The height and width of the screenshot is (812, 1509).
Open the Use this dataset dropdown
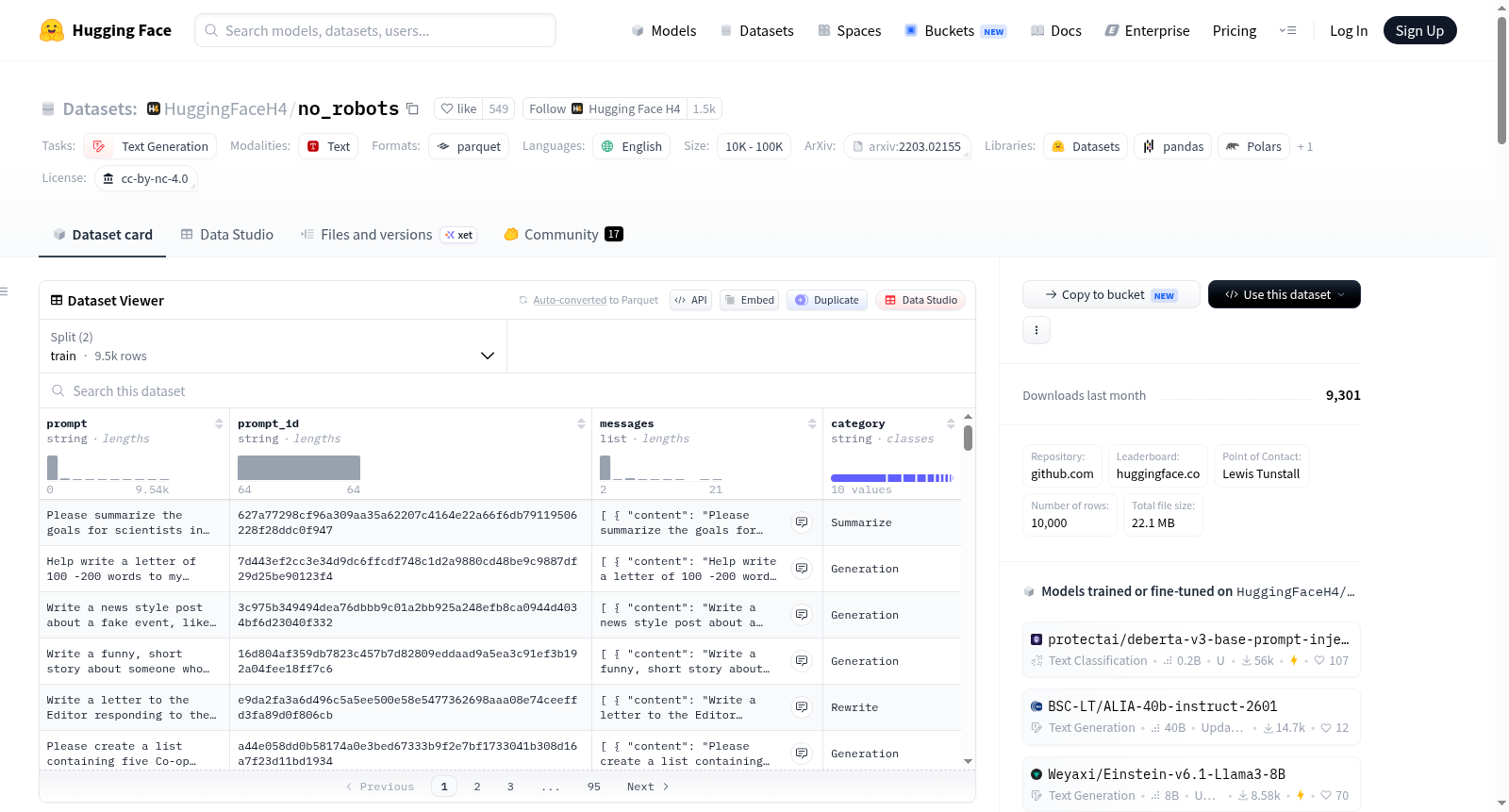tap(1285, 294)
